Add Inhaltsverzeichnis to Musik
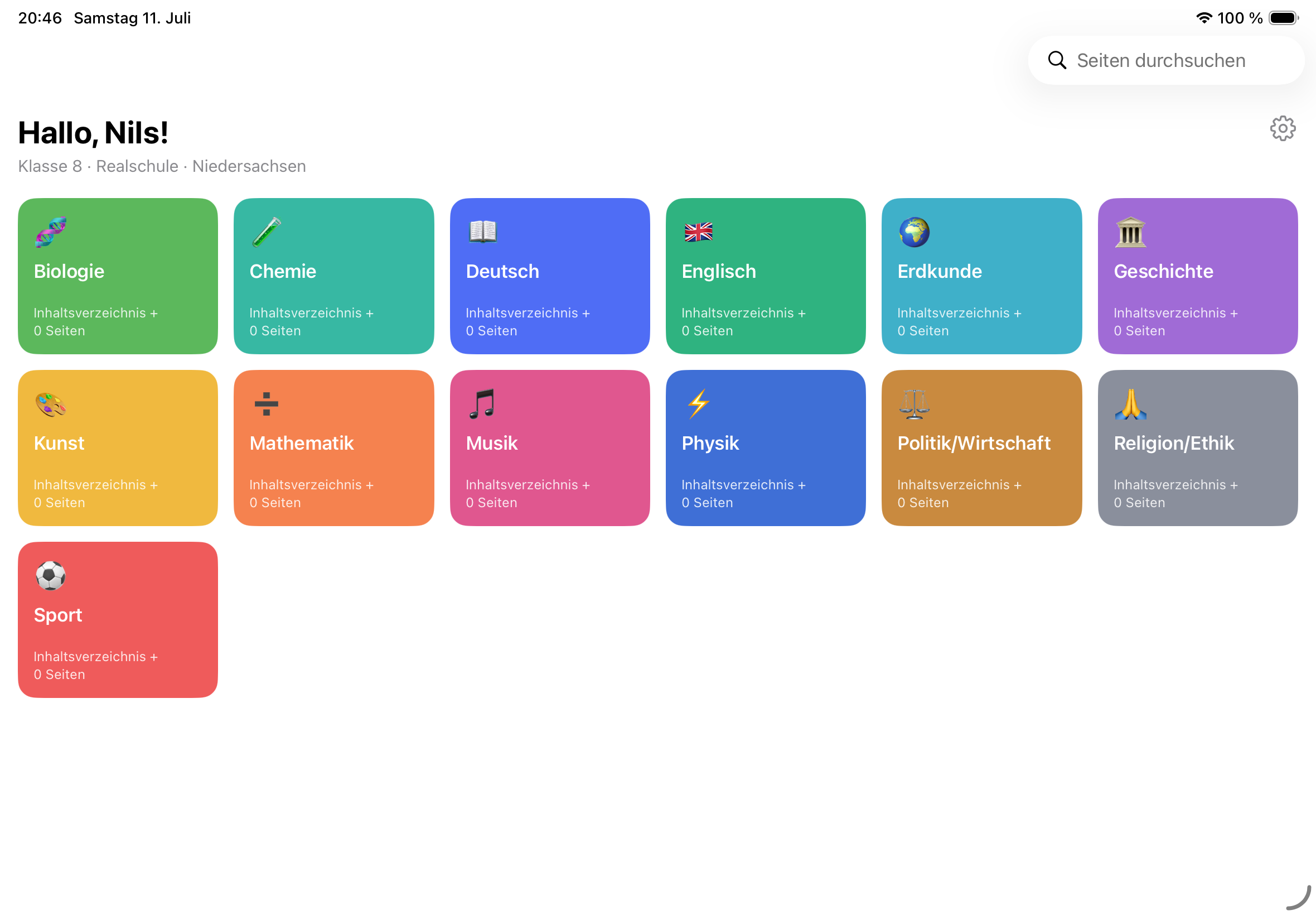The height and width of the screenshot is (915, 1316). point(528,485)
